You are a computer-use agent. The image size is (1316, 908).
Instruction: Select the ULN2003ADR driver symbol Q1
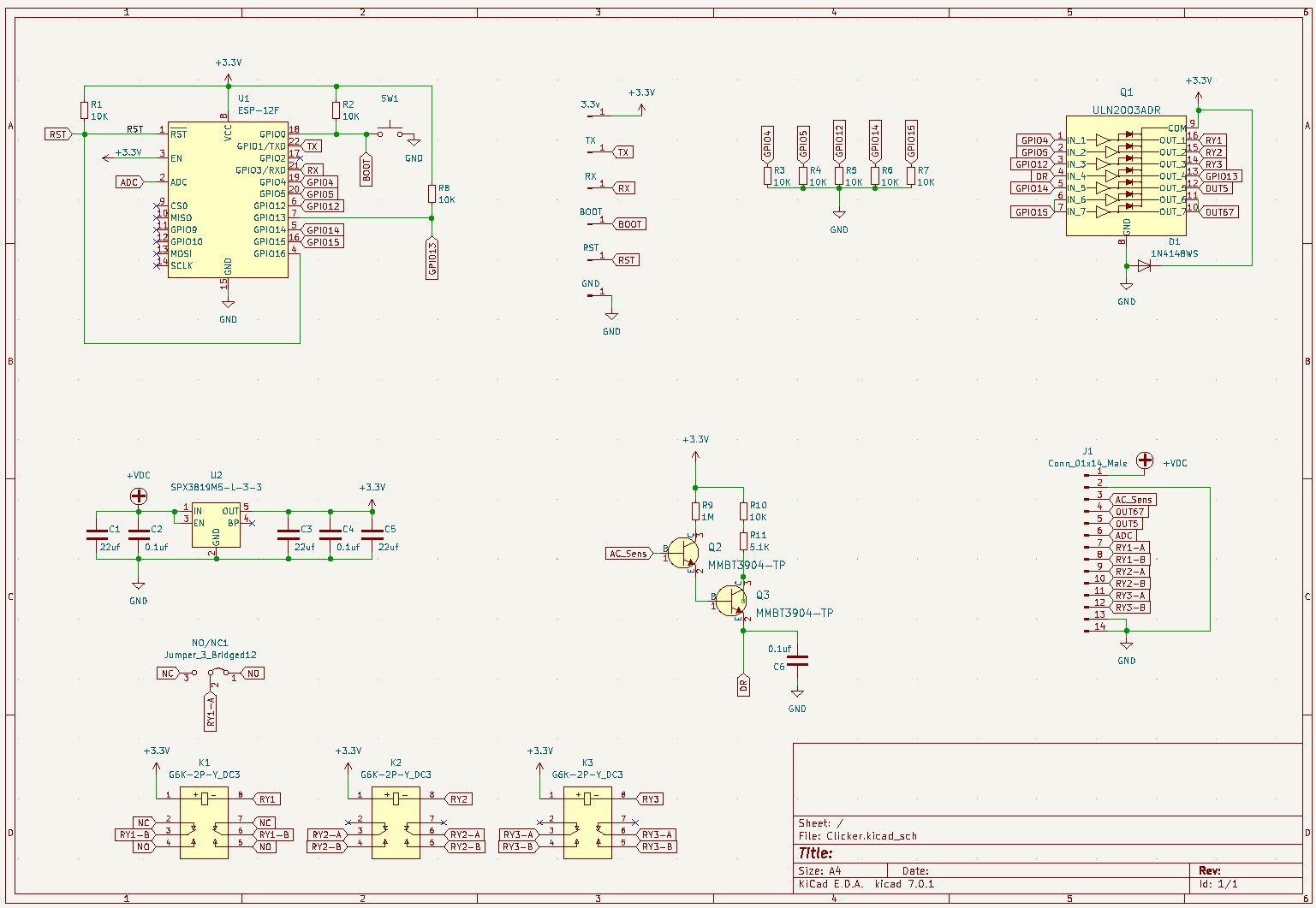[x=1126, y=175]
